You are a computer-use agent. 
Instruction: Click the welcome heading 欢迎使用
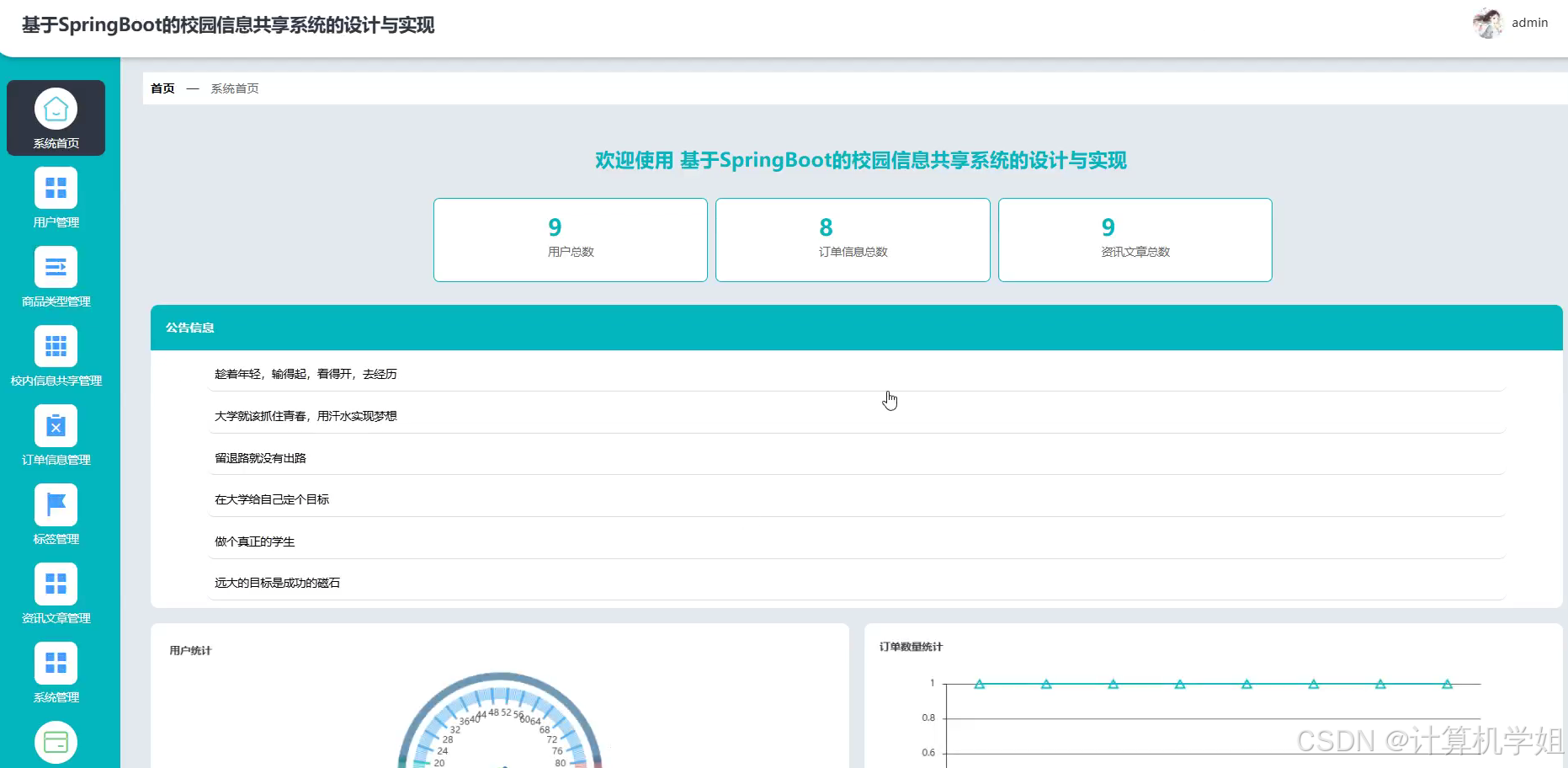point(860,160)
